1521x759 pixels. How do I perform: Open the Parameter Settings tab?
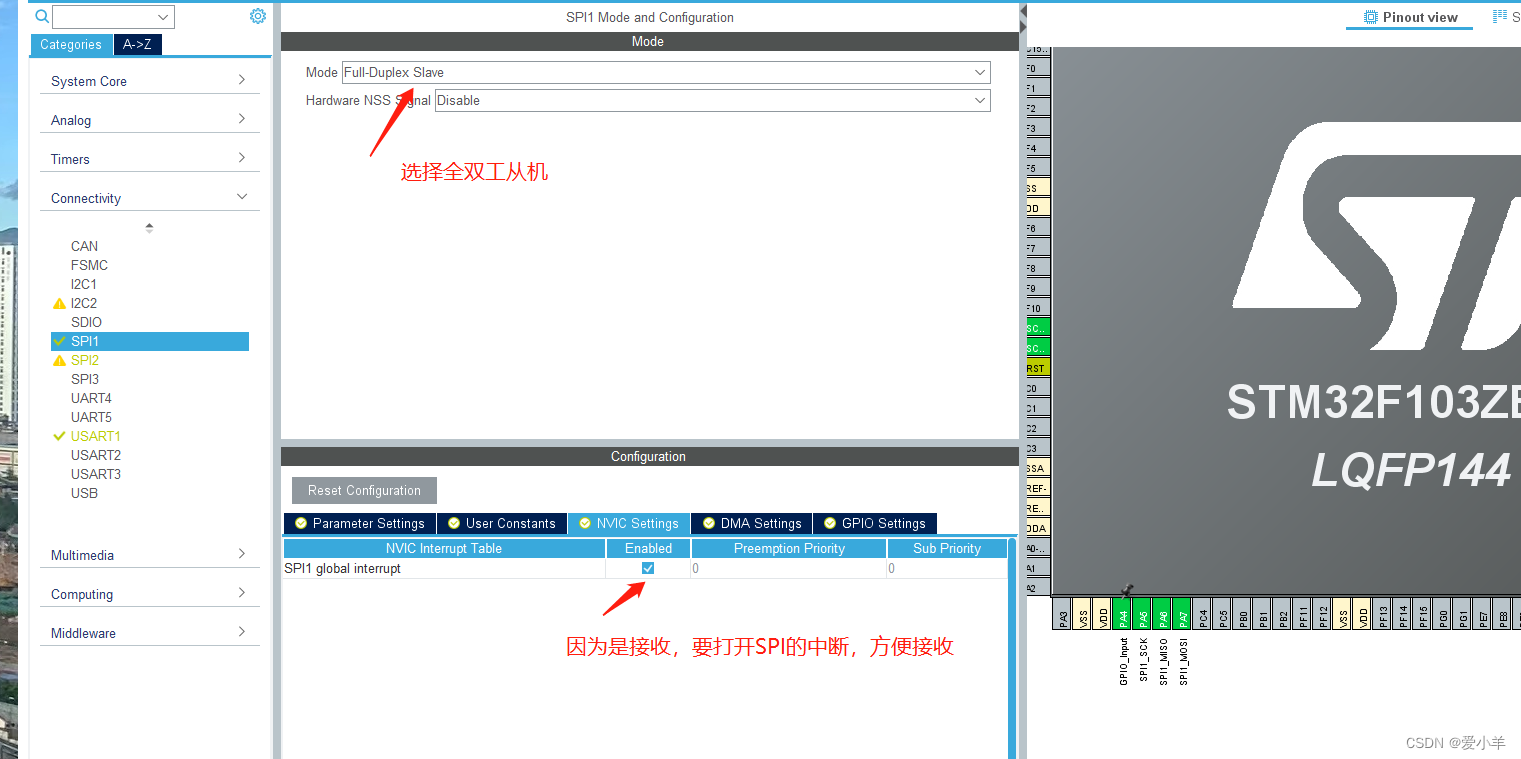click(359, 523)
